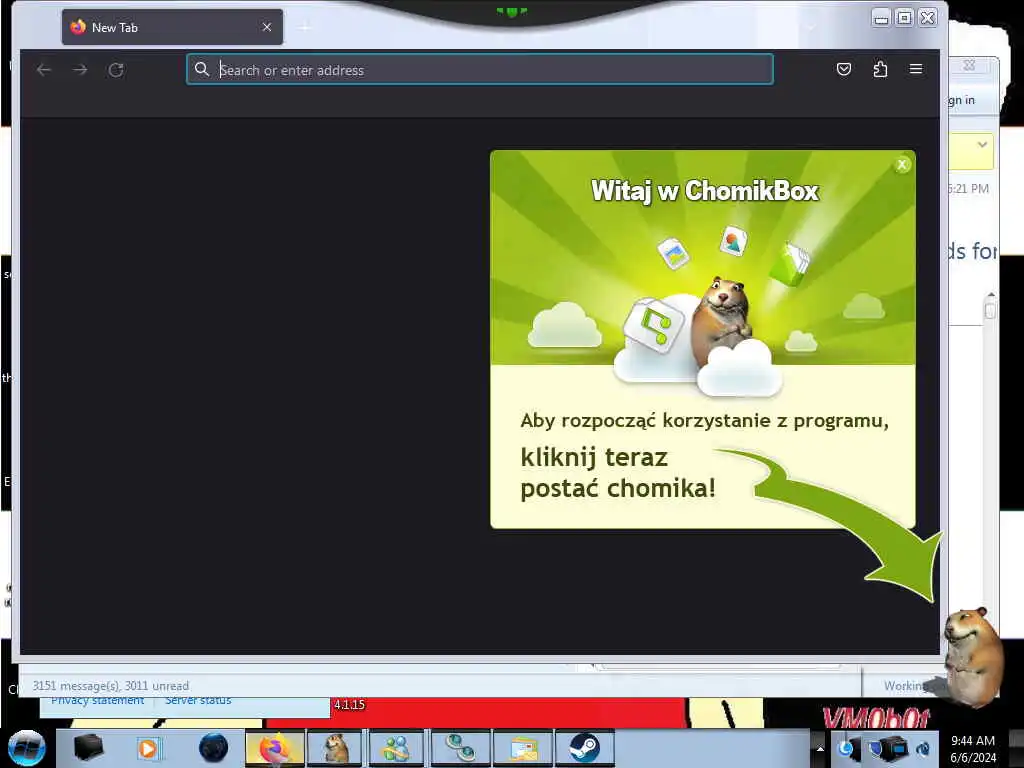Open Steam from the taskbar
Image resolution: width=1024 pixels, height=768 pixels.
pyautogui.click(x=584, y=748)
